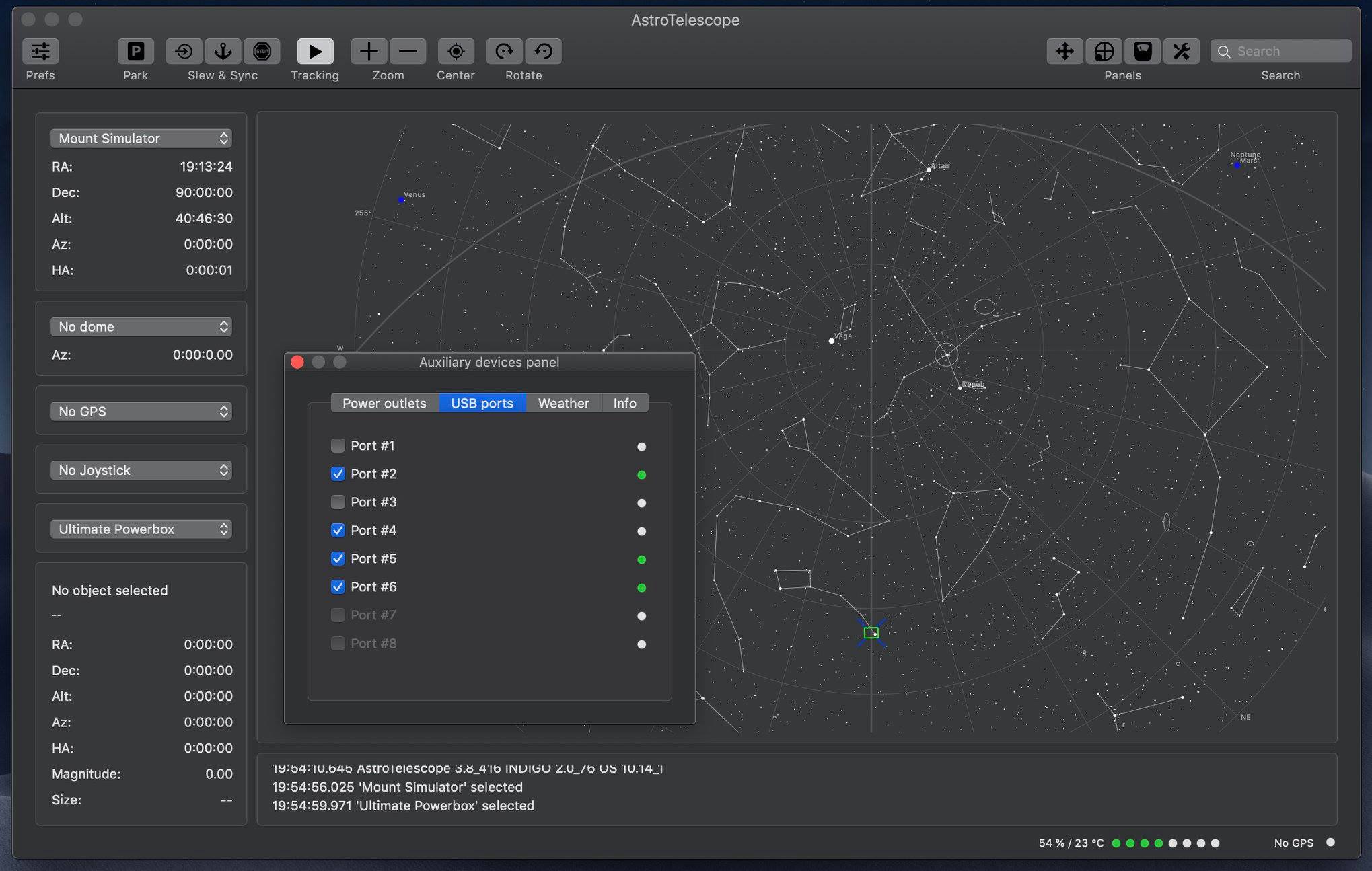Viewport: 1372px width, 871px height.
Task: Click the 'Ultimate Powerbox' selected log line
Action: point(402,806)
